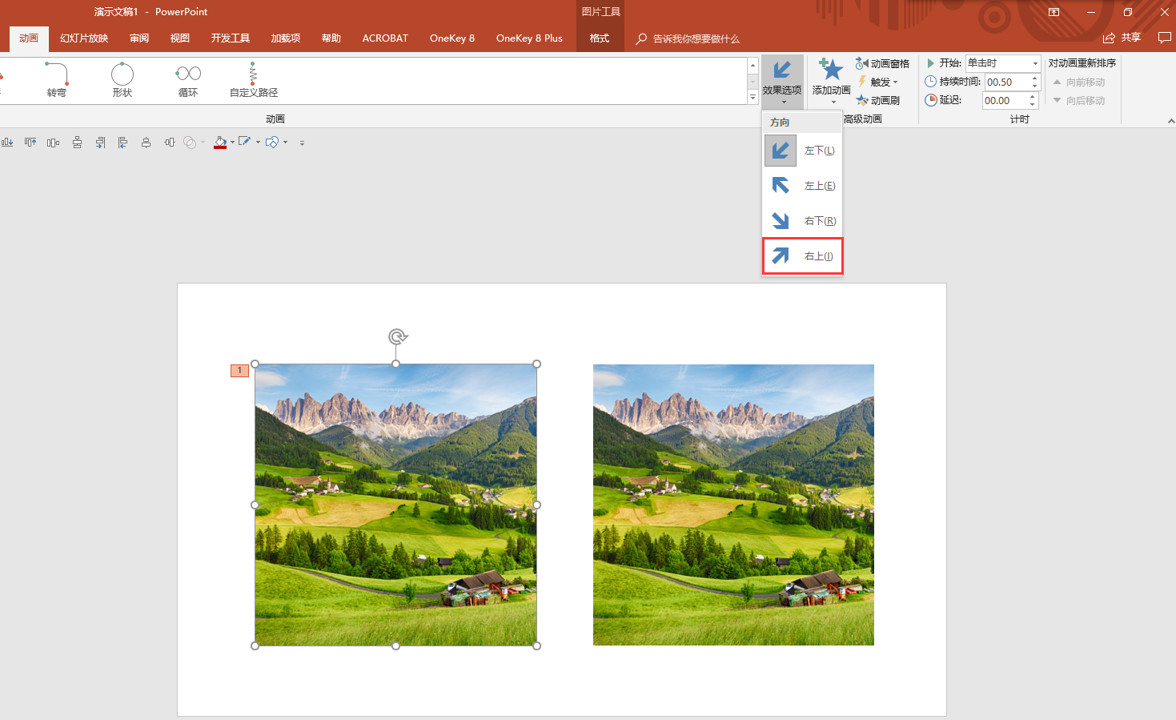The image size is (1176, 720).
Task: Switch to the 帮助 tab
Action: (x=331, y=38)
